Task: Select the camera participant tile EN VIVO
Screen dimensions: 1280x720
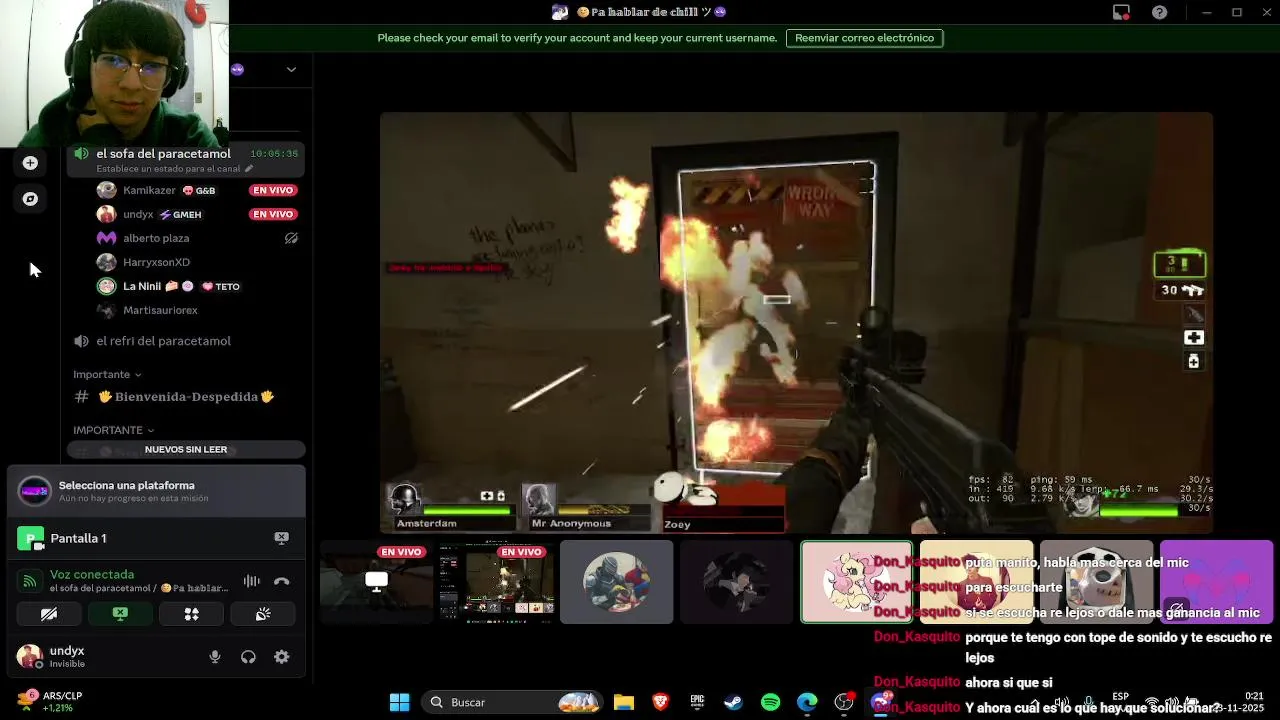Action: tap(376, 582)
